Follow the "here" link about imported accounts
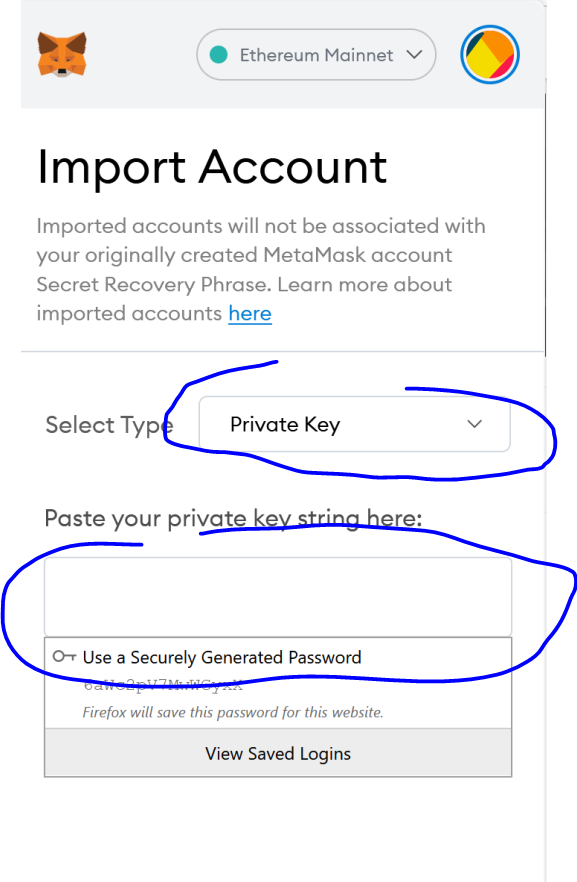Viewport: 577px width, 882px height. pos(250,313)
